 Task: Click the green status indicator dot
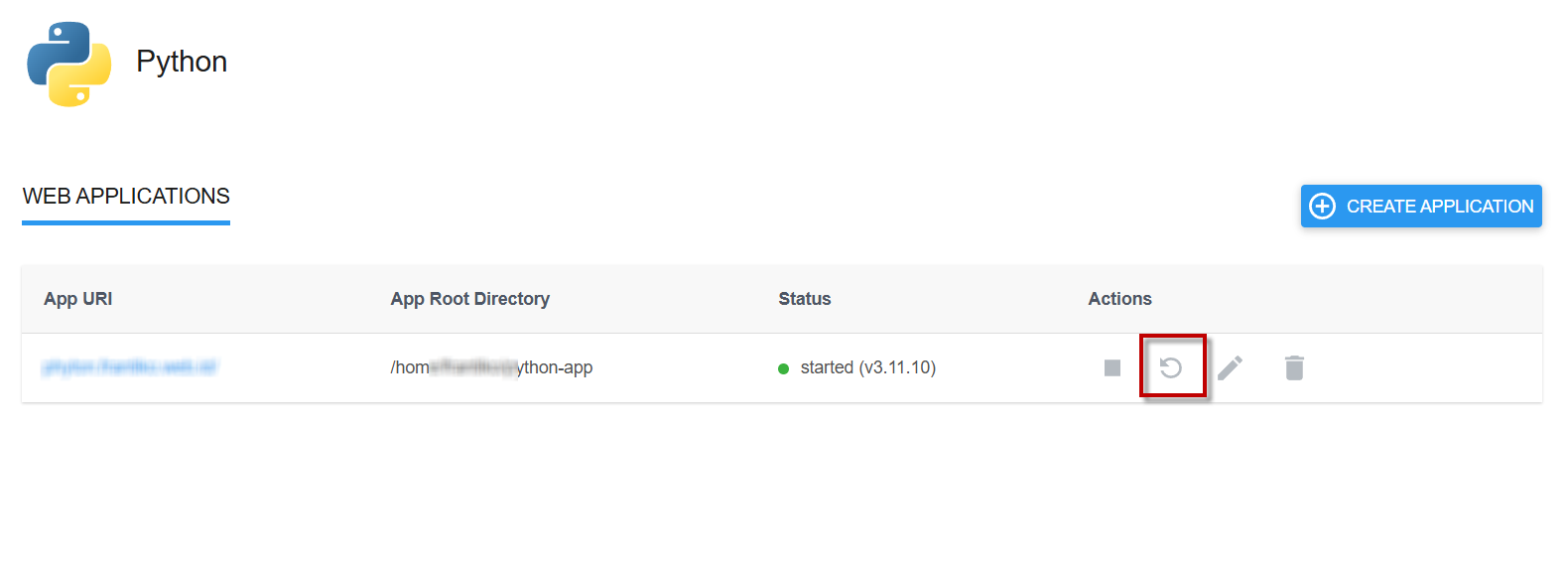783,368
